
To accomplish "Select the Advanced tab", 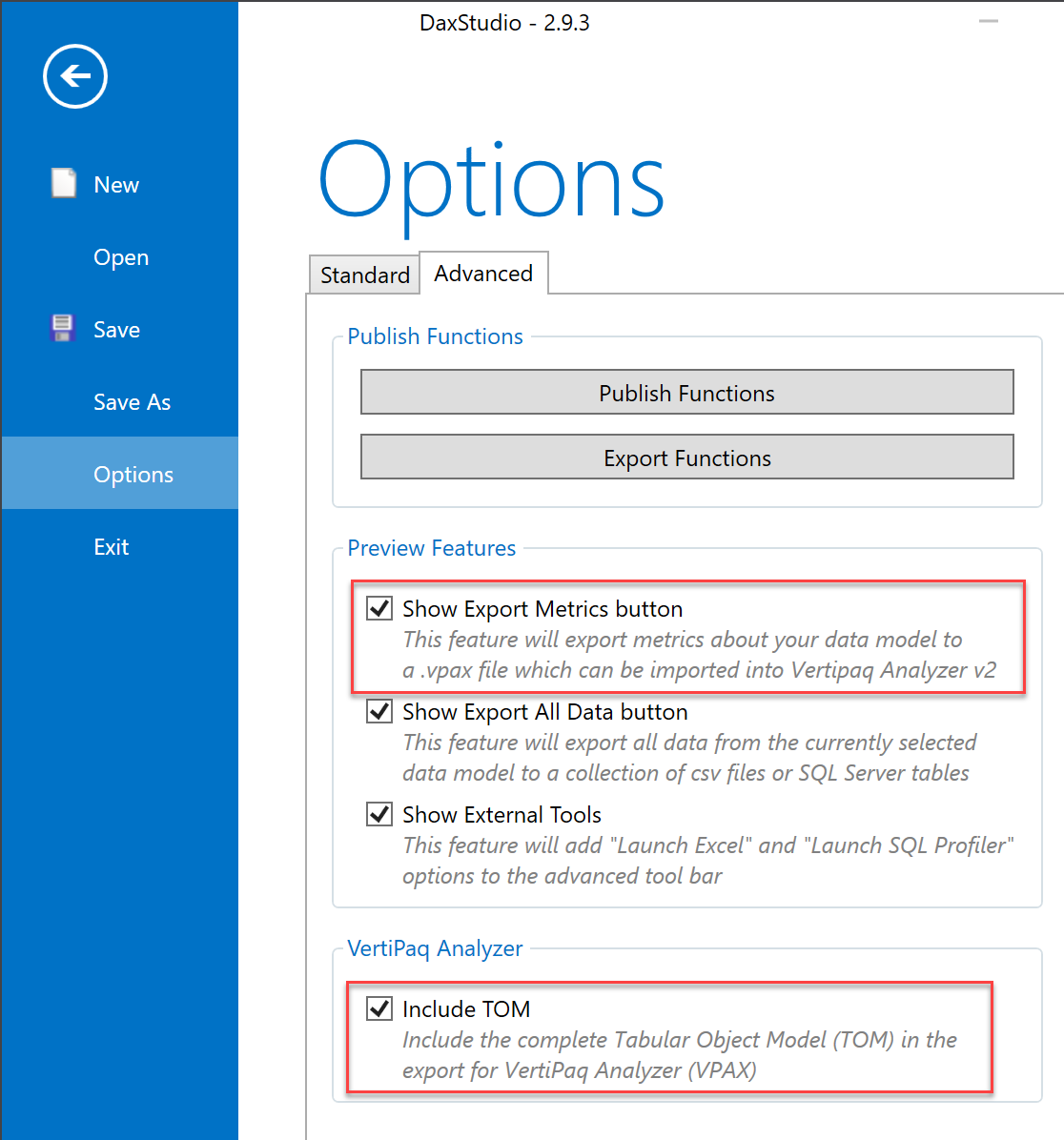I will 483,274.
